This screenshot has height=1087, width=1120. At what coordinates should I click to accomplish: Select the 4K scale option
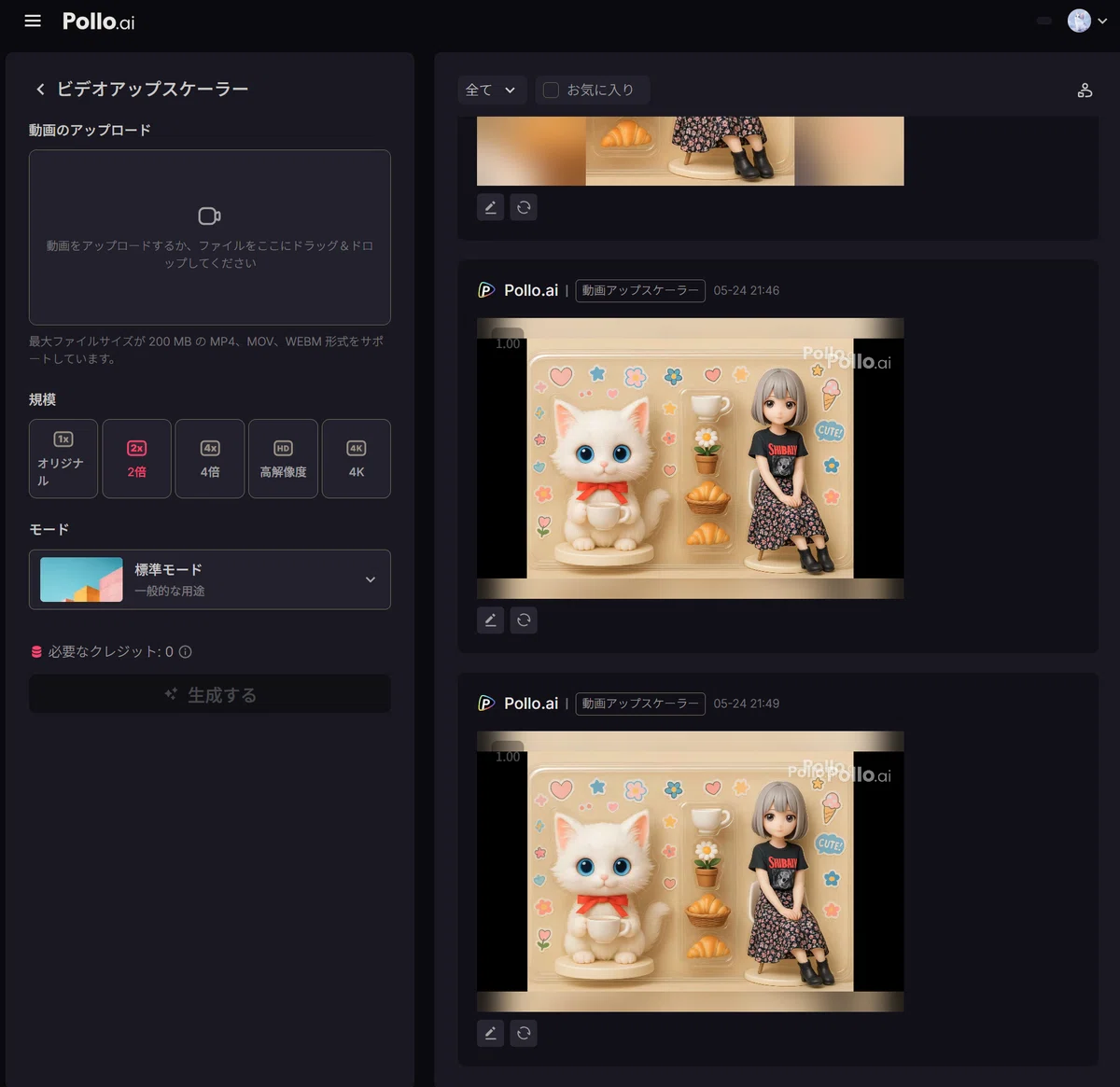tap(357, 458)
